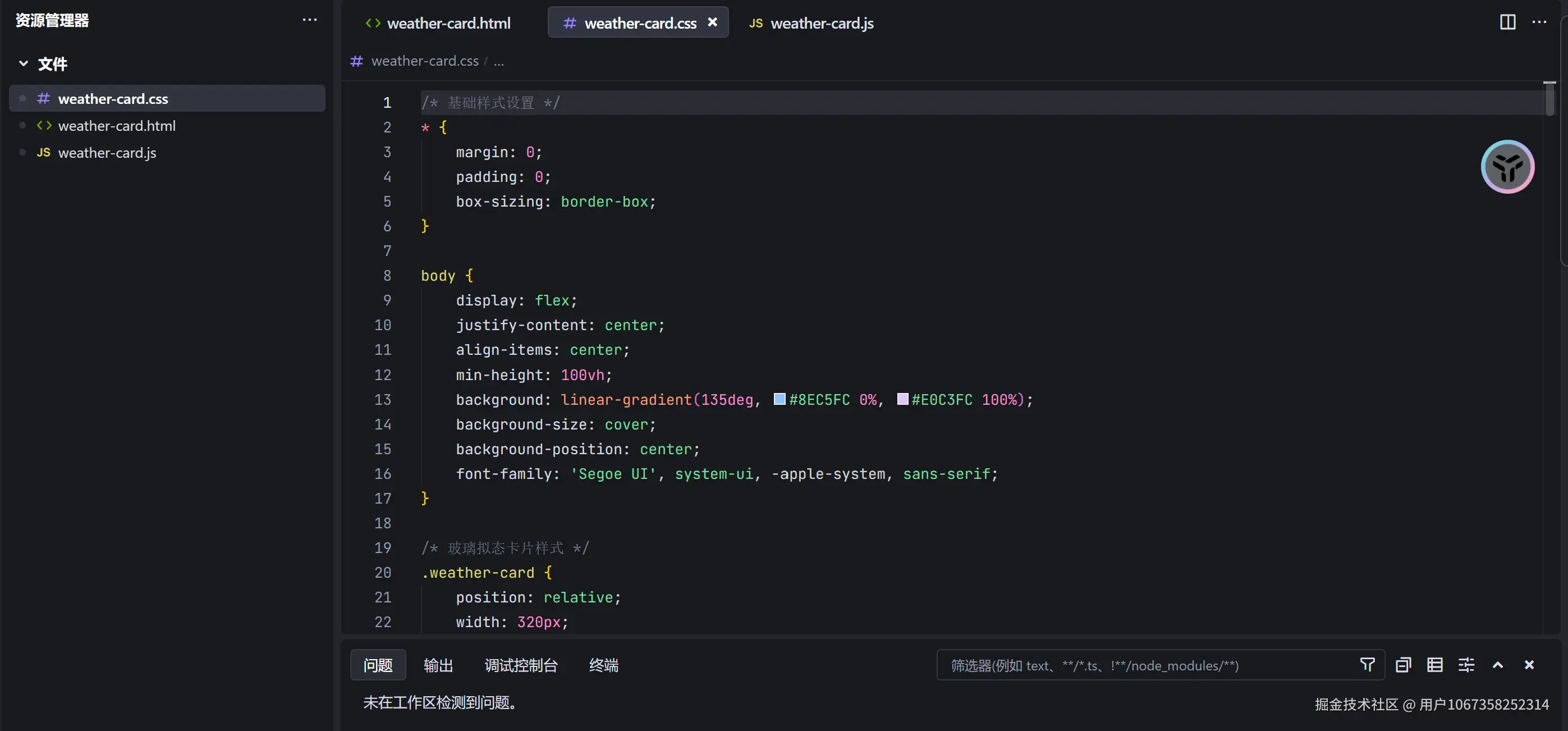Collapse the 文件 folder section

pyautogui.click(x=24, y=63)
